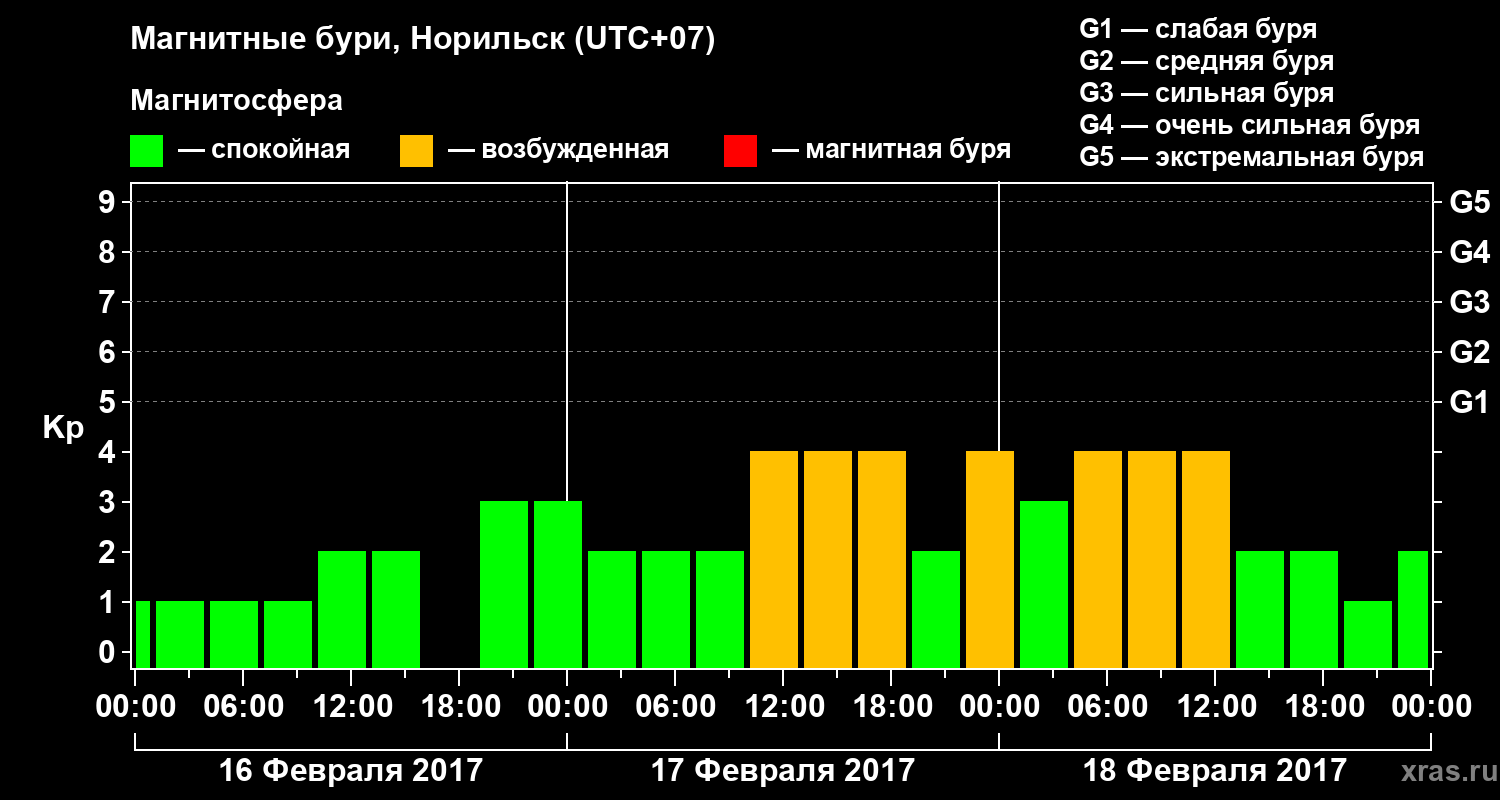Click the 06:00 time label for 18 February
Viewport: 1500px width, 800px height.
coord(1107,706)
